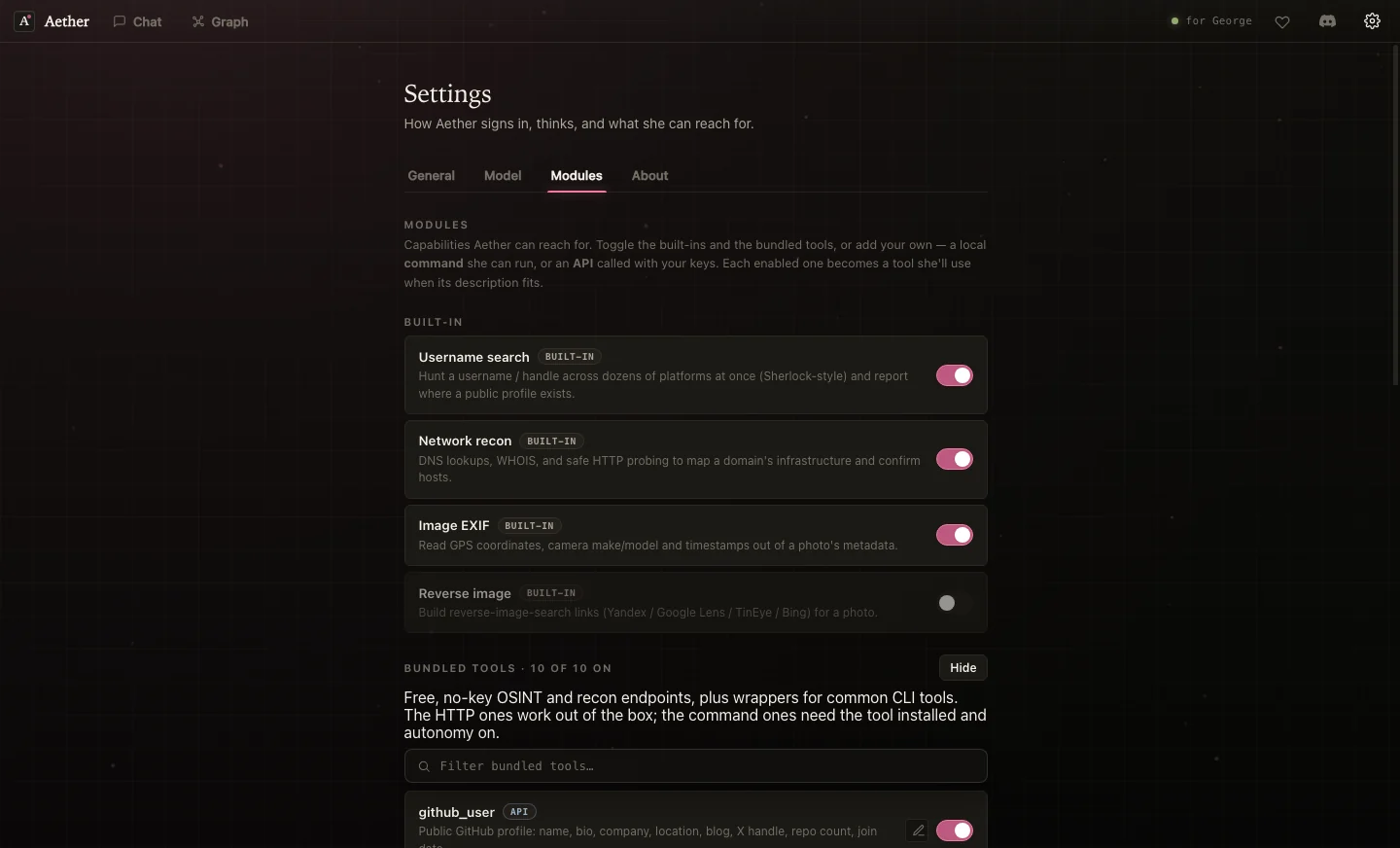Click the 'How Aether signs in' subtitle
This screenshot has height=848, width=1400.
pos(579,124)
